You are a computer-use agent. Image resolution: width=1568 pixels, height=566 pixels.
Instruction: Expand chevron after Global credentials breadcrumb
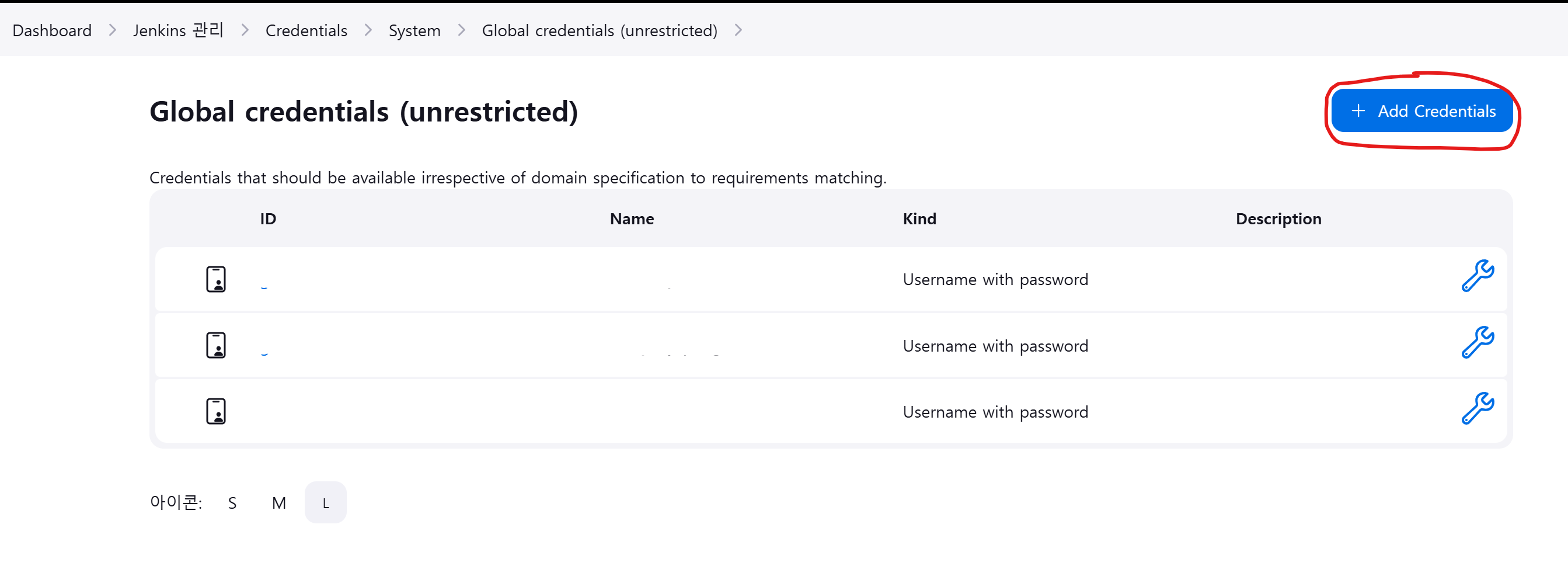(738, 30)
